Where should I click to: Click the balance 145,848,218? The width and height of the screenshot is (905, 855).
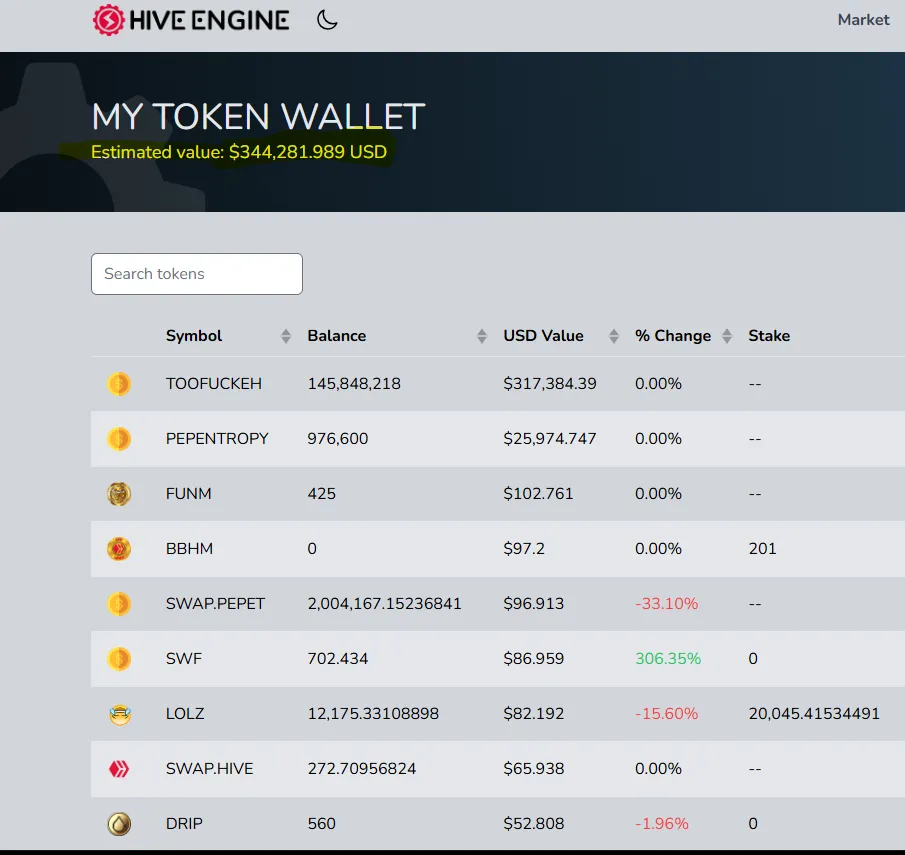tap(354, 384)
